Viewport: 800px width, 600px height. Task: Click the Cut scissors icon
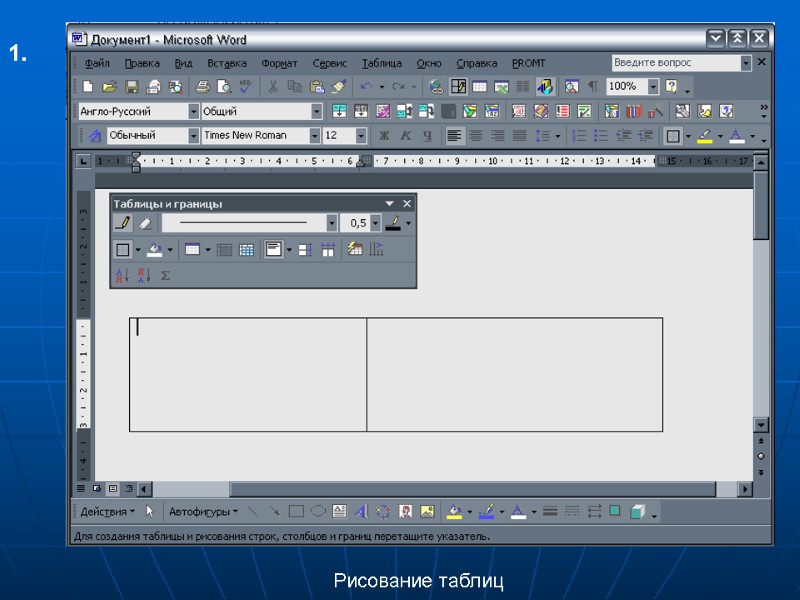[273, 87]
